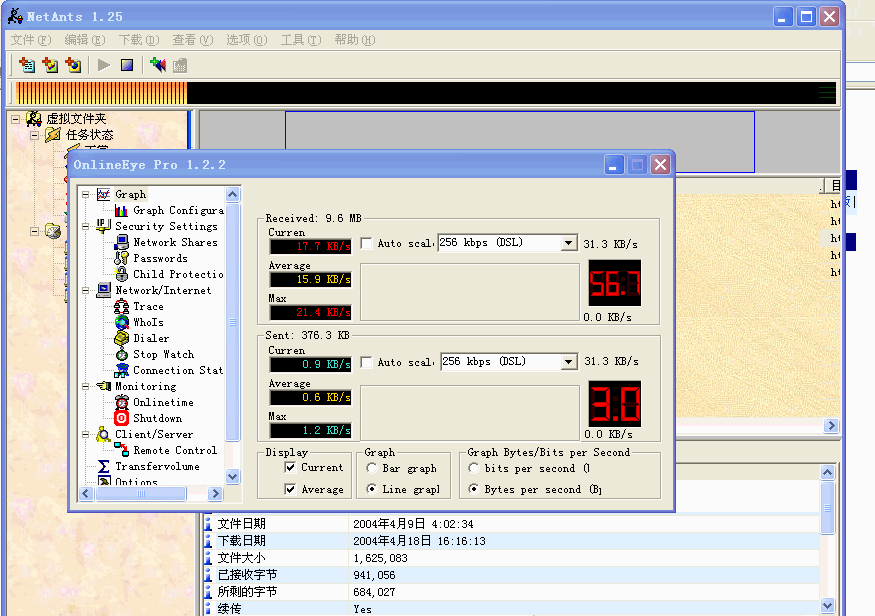The width and height of the screenshot is (875, 616).
Task: Open the 下载(D) menu
Action: pos(139,40)
